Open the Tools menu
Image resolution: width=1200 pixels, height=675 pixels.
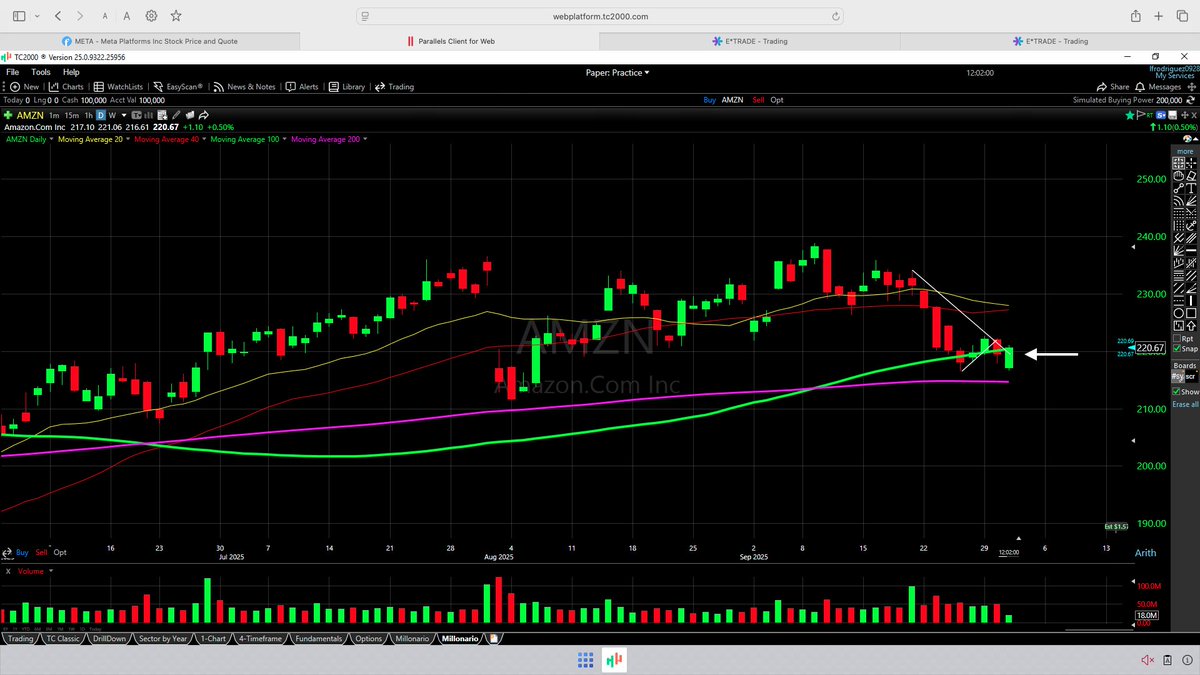(x=41, y=72)
